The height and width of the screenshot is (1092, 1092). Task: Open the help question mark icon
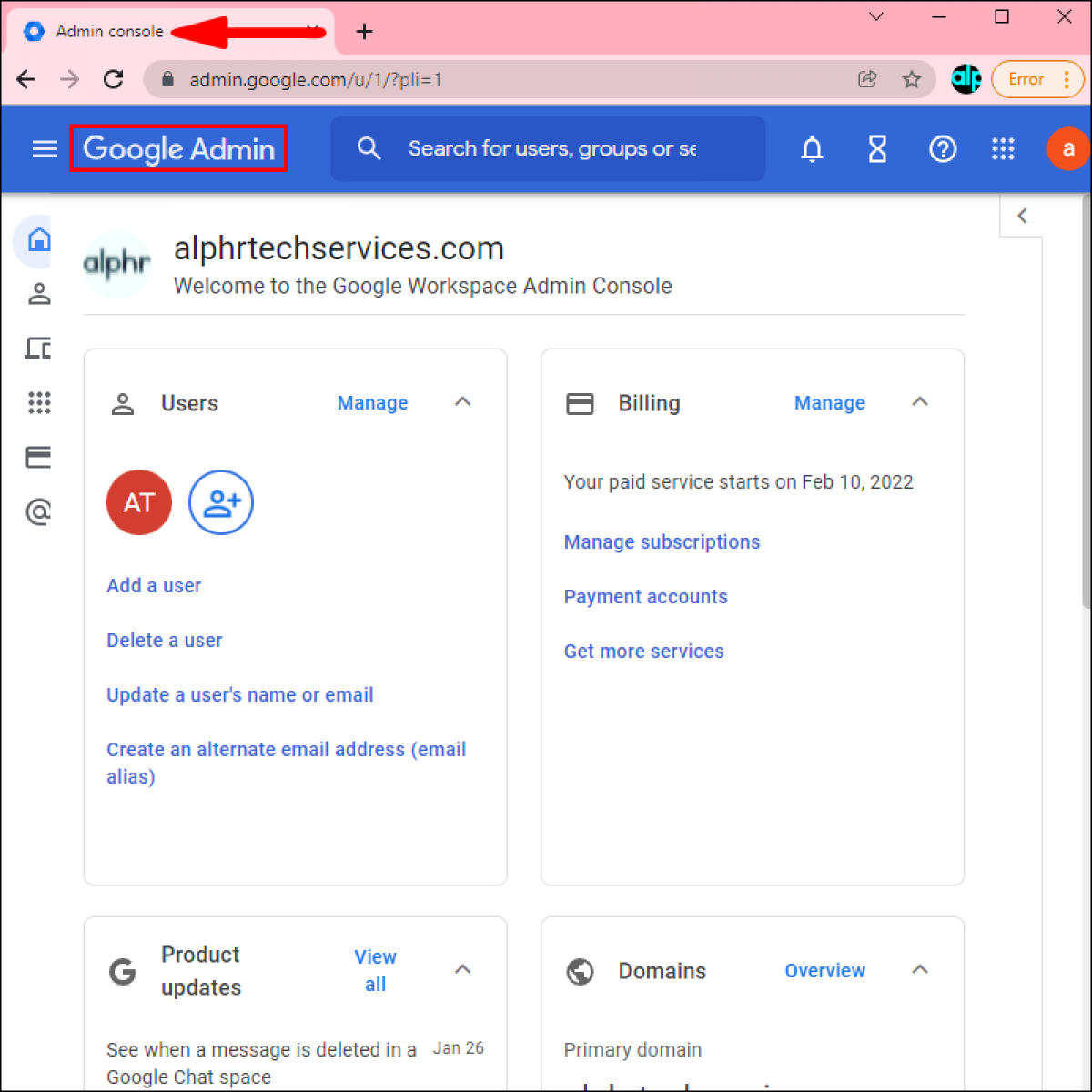coord(944,148)
